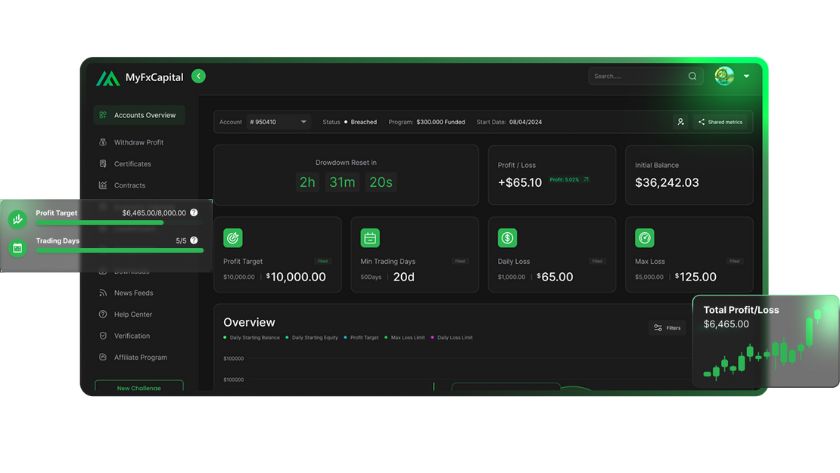Click the Total Profit/Loss candlestick chart

tap(764, 344)
